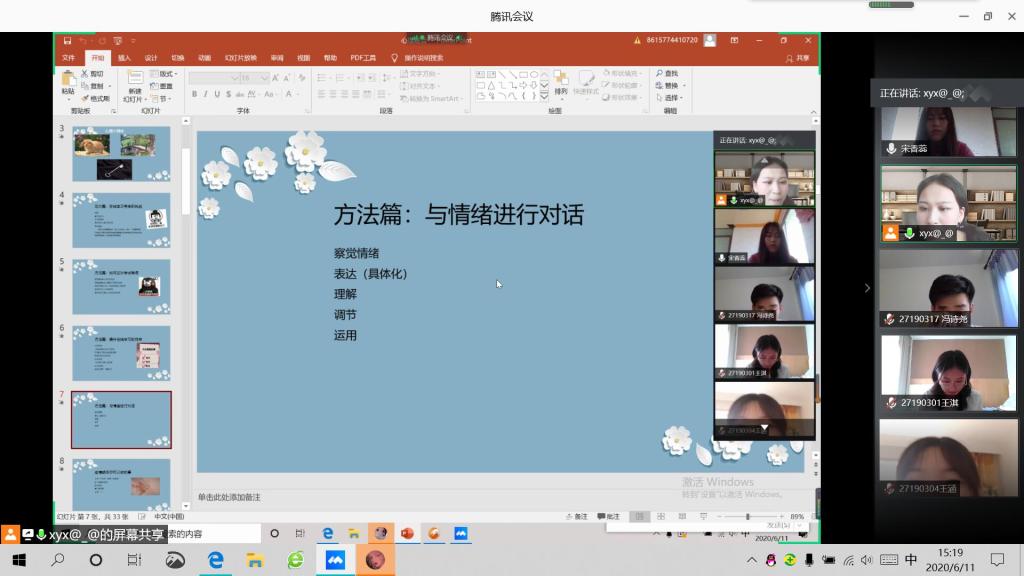This screenshot has width=1024, height=576.
Task: Select slide 8 thumbnail
Action: (x=121, y=484)
